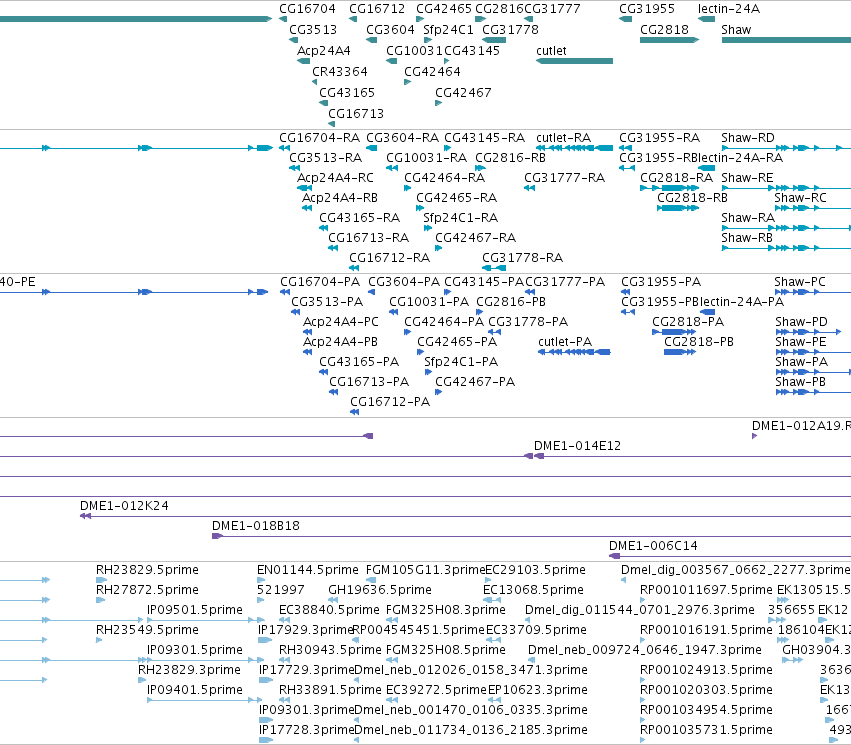The image size is (851, 745).
Task: Select the DME1-014E12 clone label
Action: [x=577, y=446]
